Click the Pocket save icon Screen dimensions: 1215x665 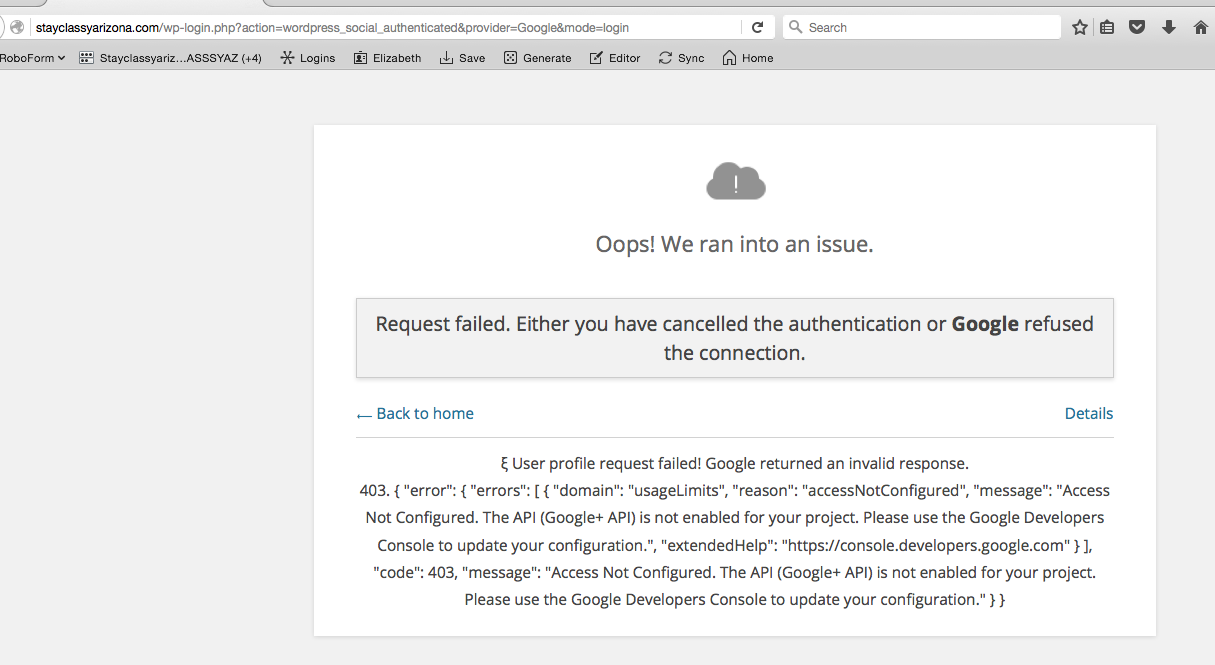[1137, 28]
